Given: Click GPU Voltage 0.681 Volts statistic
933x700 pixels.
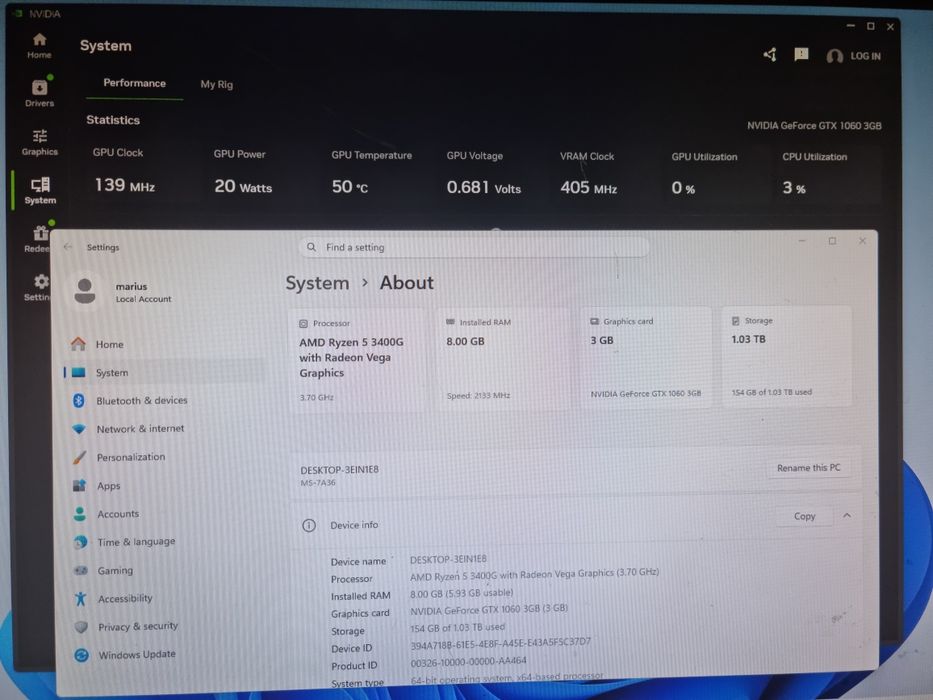Looking at the screenshot, I should click(x=484, y=174).
